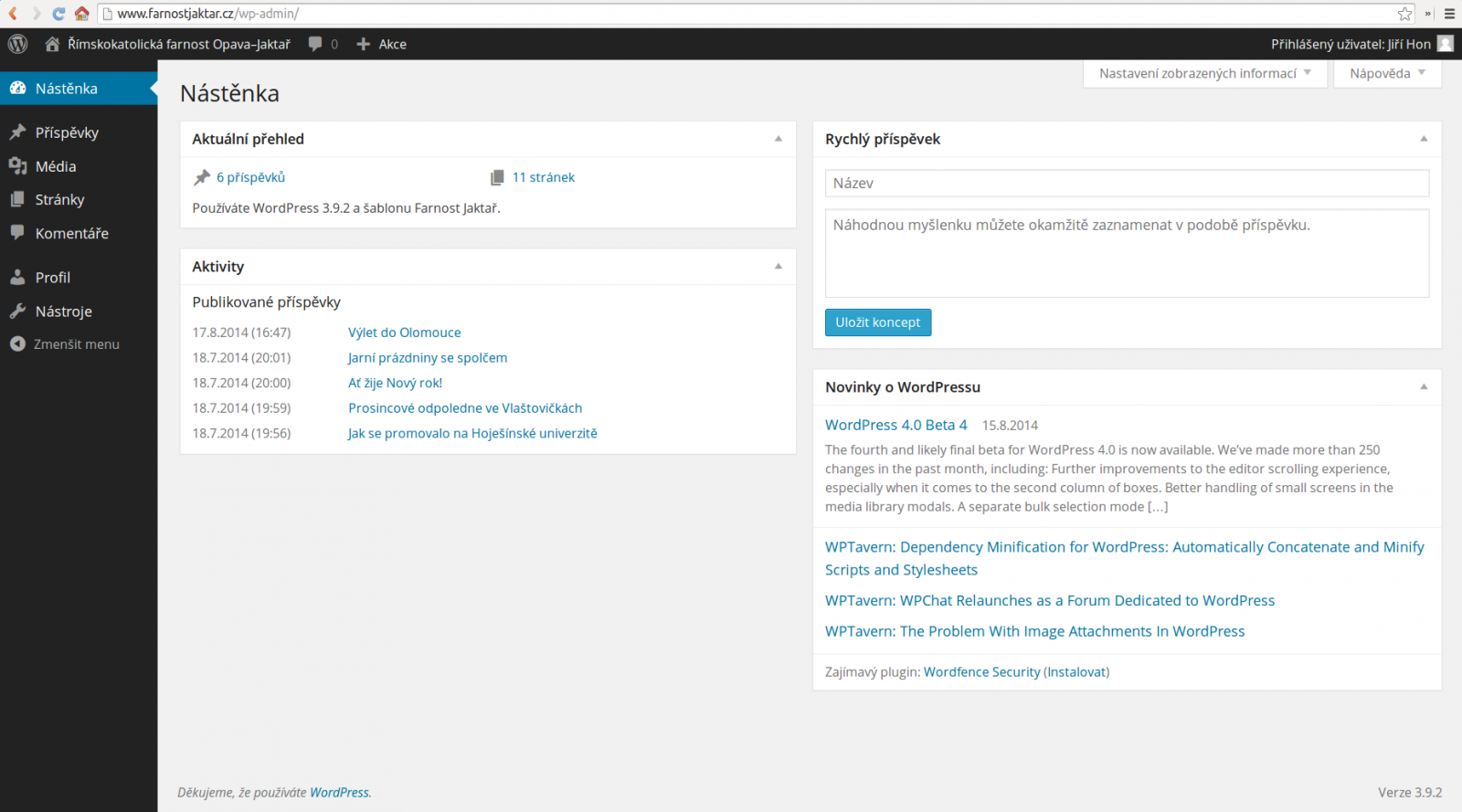Click the comment icon beside Komentáře

pos(17,233)
